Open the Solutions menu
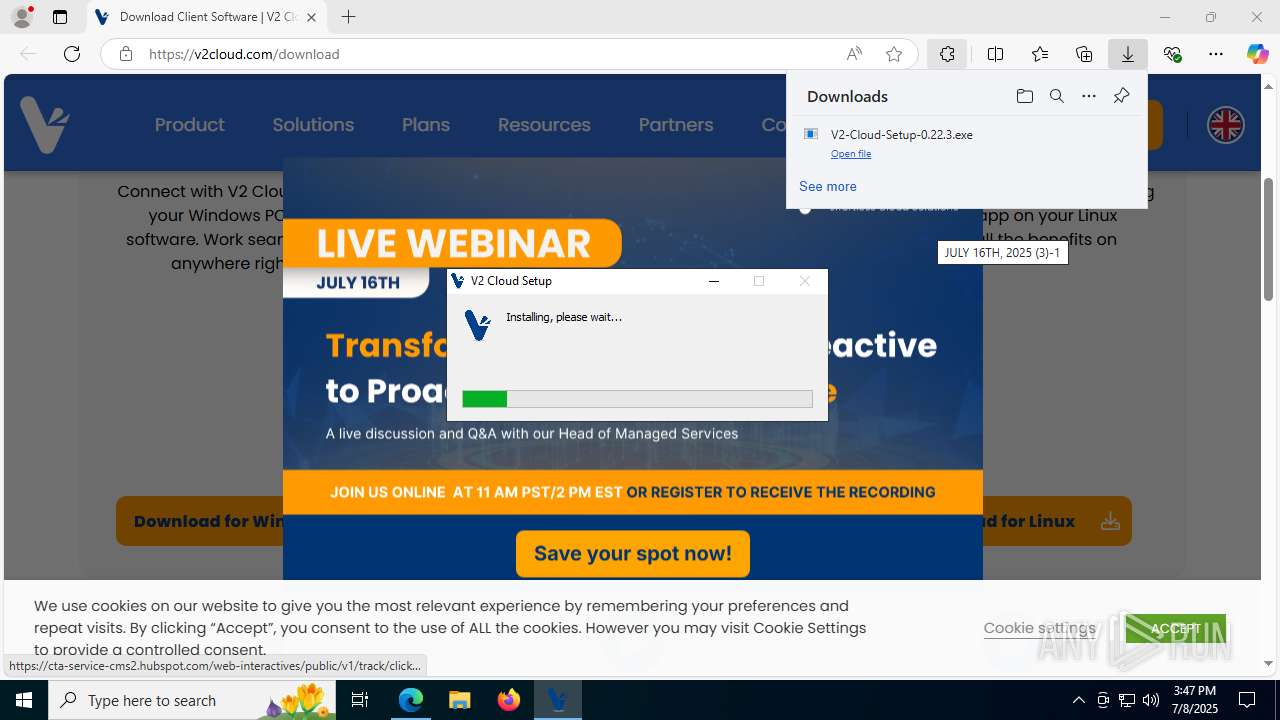The image size is (1280, 720). (313, 125)
